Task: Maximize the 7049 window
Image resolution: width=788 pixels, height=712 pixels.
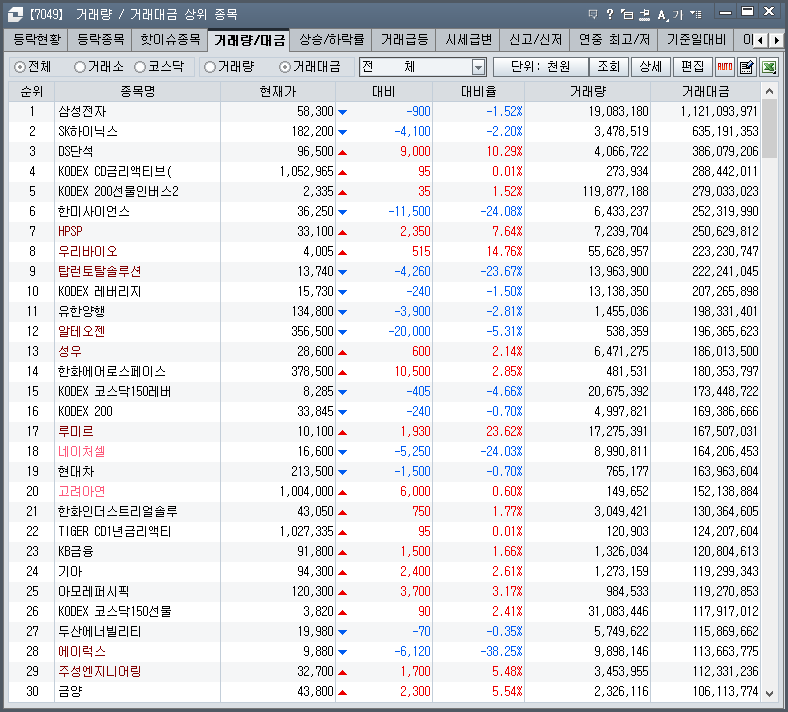Action: pos(748,12)
